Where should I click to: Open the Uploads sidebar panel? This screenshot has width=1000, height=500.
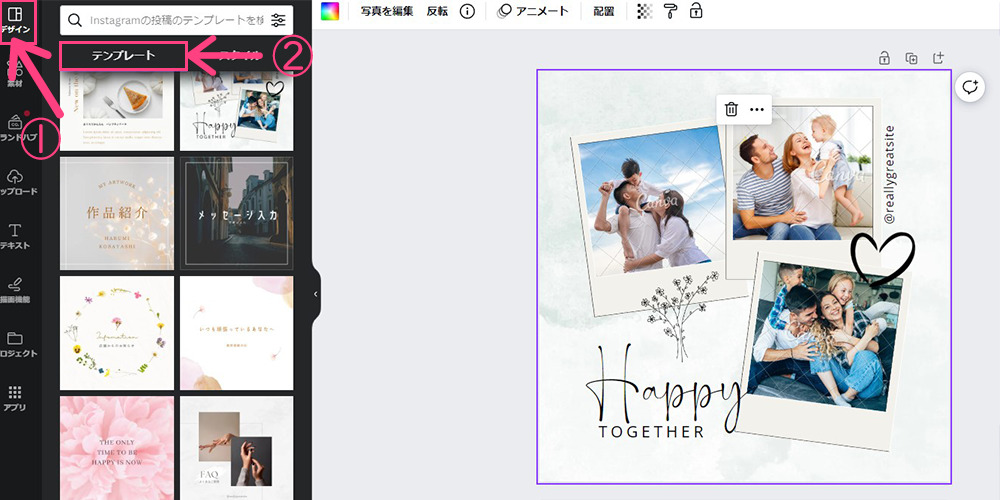15,182
